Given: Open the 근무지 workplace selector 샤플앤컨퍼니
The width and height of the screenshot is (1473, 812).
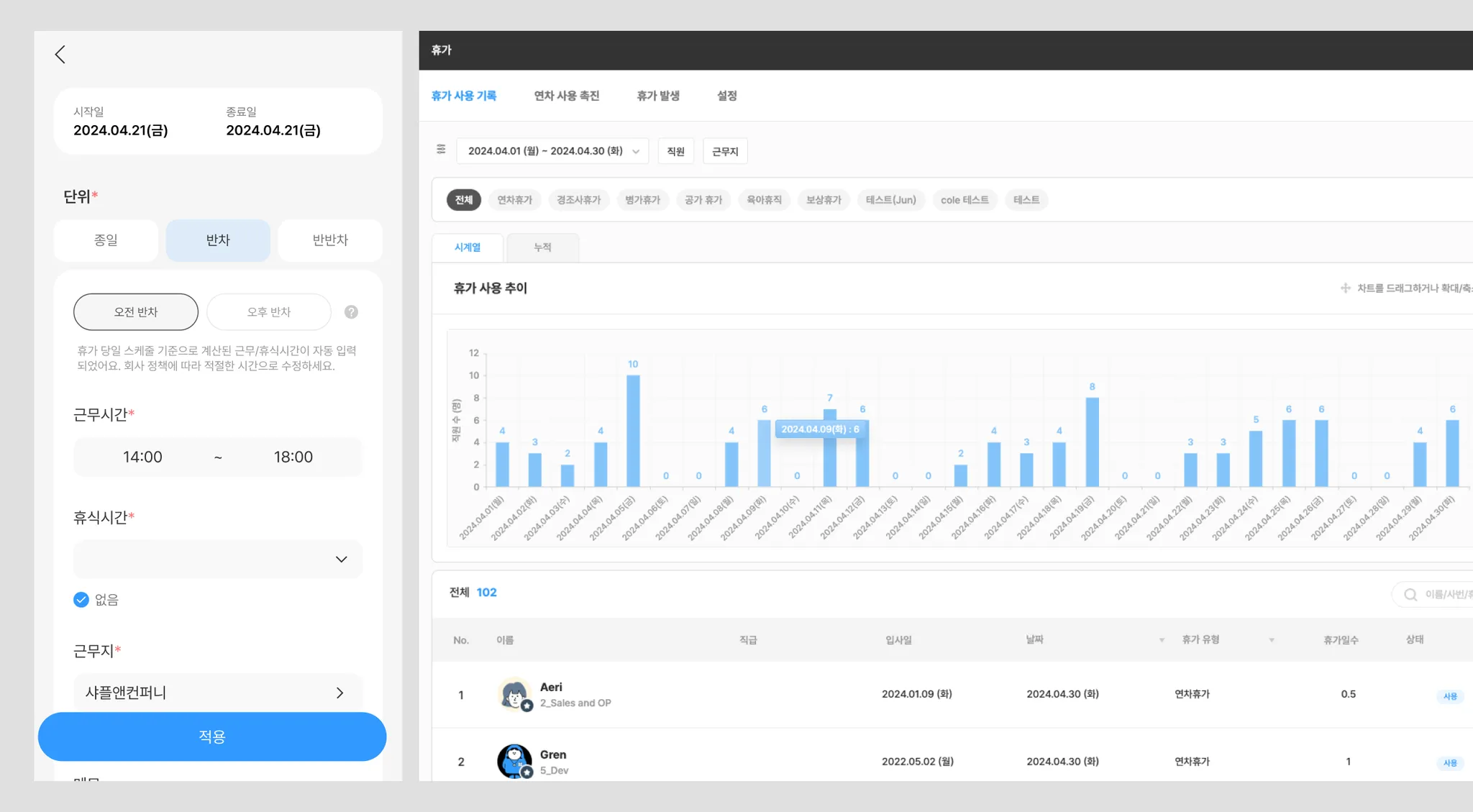Looking at the screenshot, I should pos(218,693).
